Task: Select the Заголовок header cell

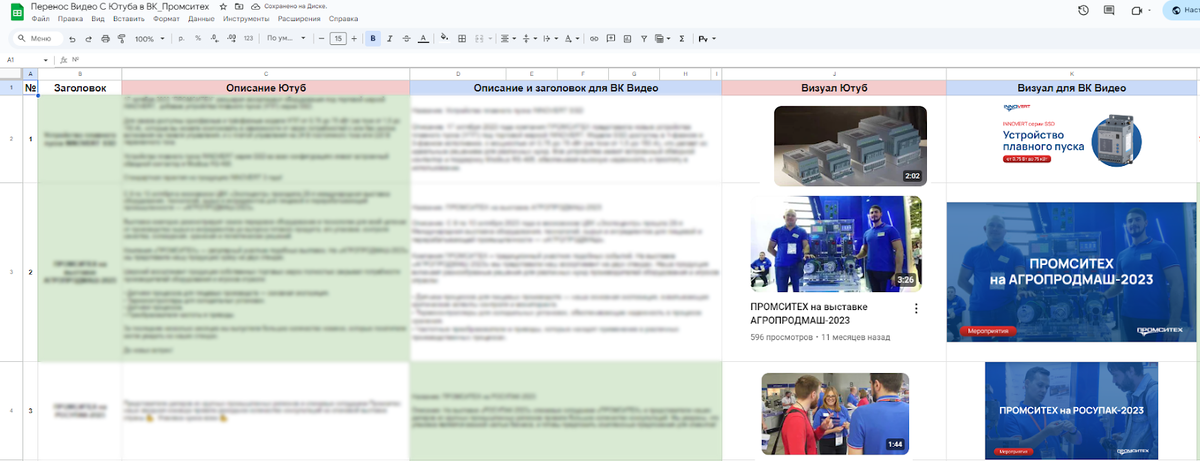Action: coord(80,88)
